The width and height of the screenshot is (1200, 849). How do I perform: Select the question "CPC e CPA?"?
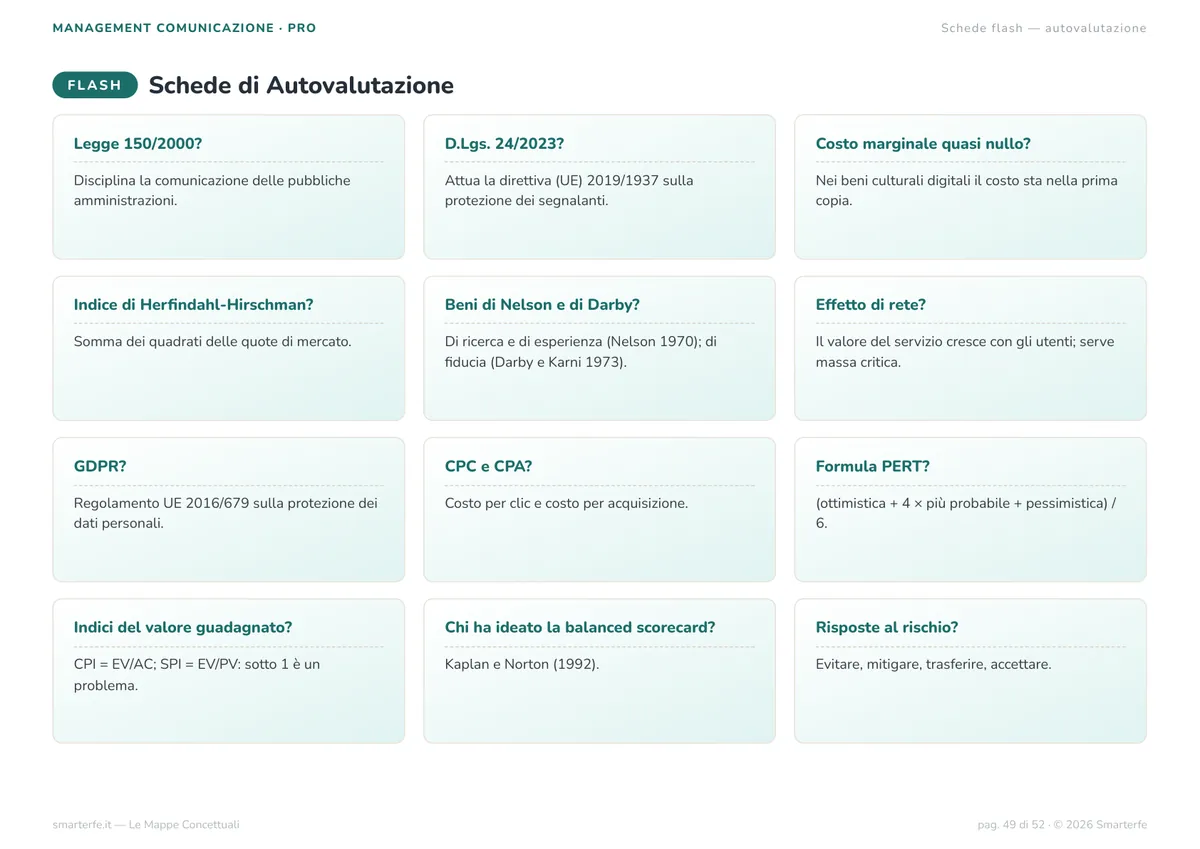click(488, 467)
